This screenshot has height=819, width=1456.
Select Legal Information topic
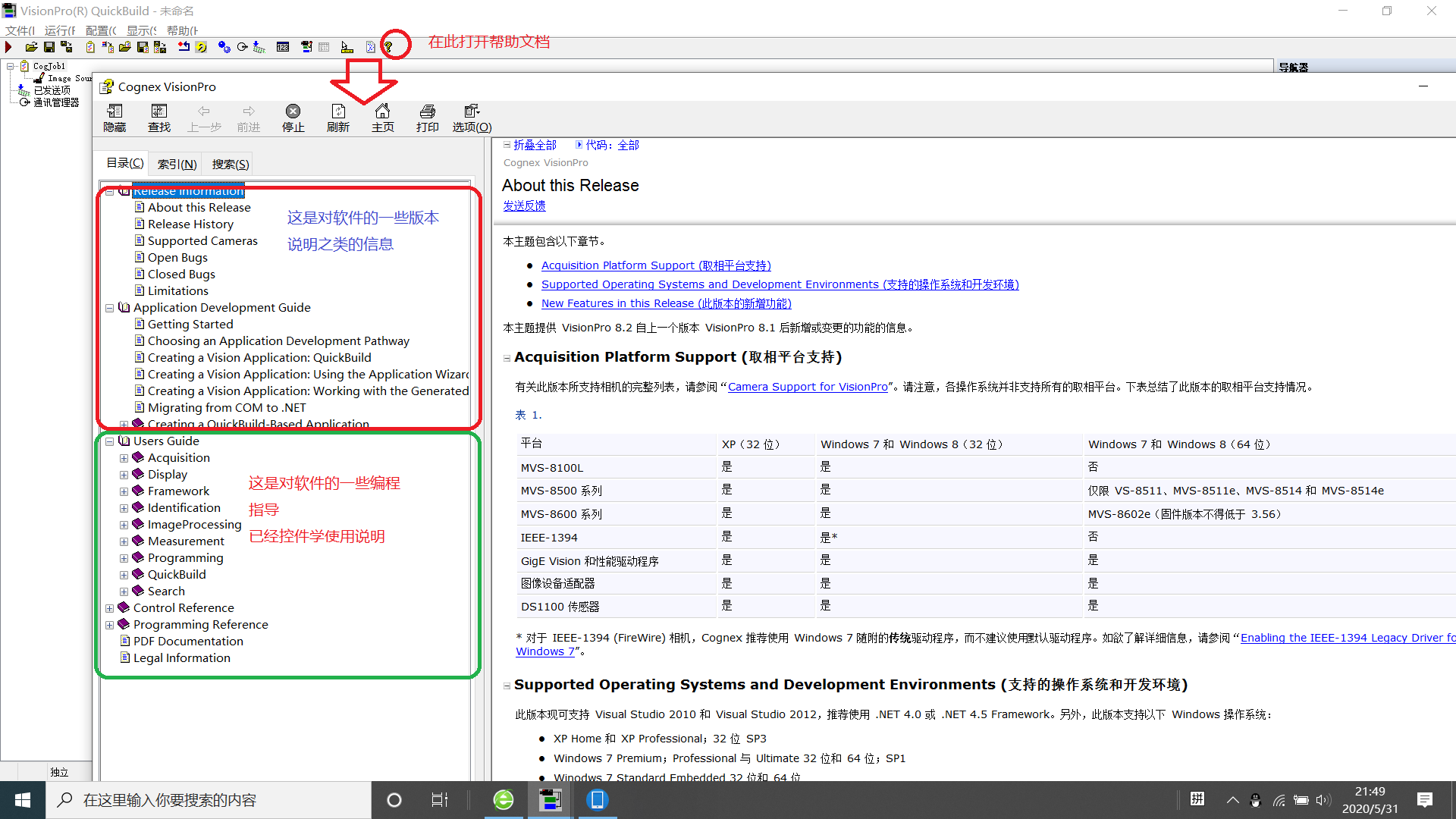(182, 658)
